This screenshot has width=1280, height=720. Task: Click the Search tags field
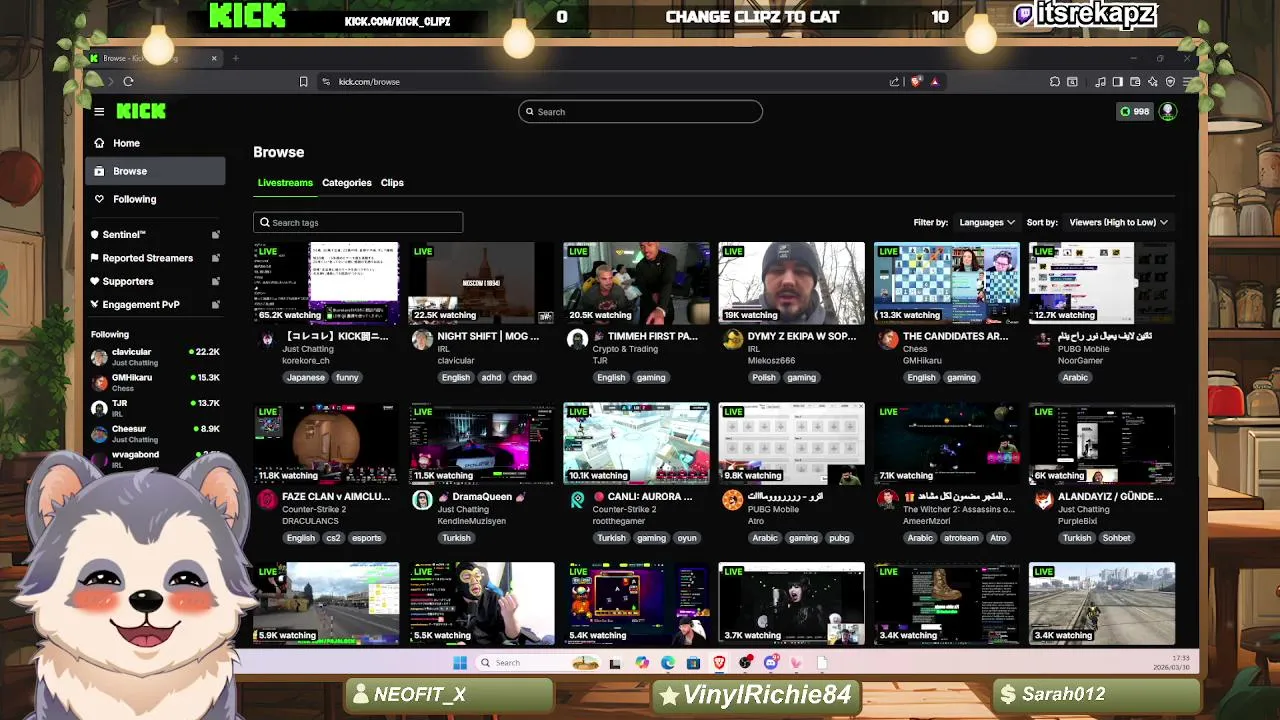pyautogui.click(x=358, y=223)
